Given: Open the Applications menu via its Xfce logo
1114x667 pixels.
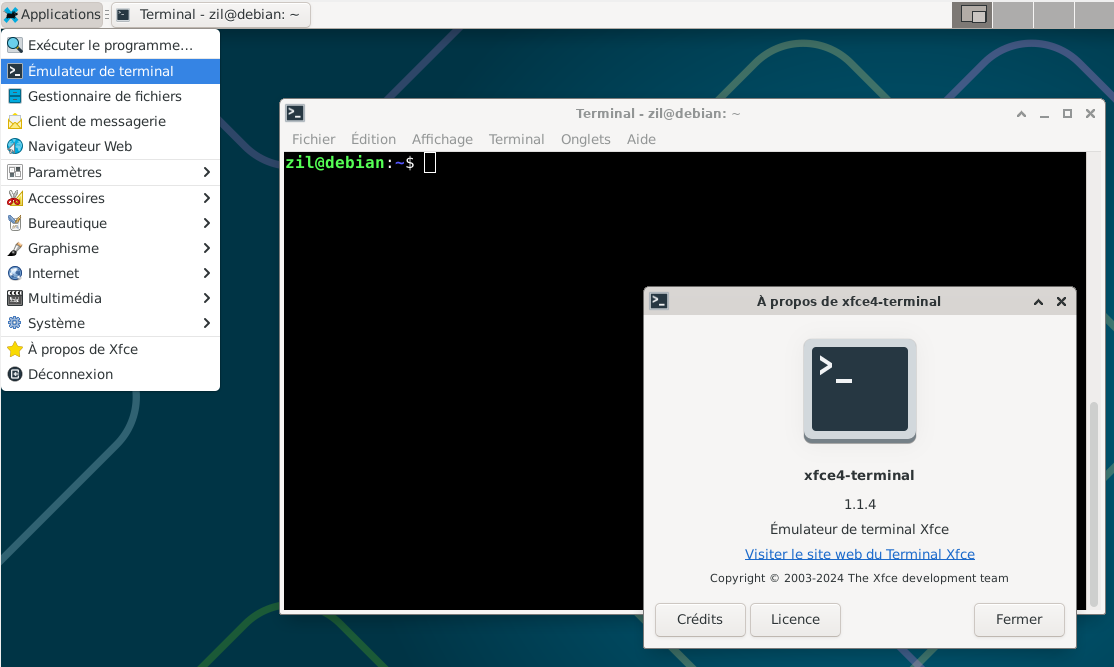Looking at the screenshot, I should tap(13, 14).
